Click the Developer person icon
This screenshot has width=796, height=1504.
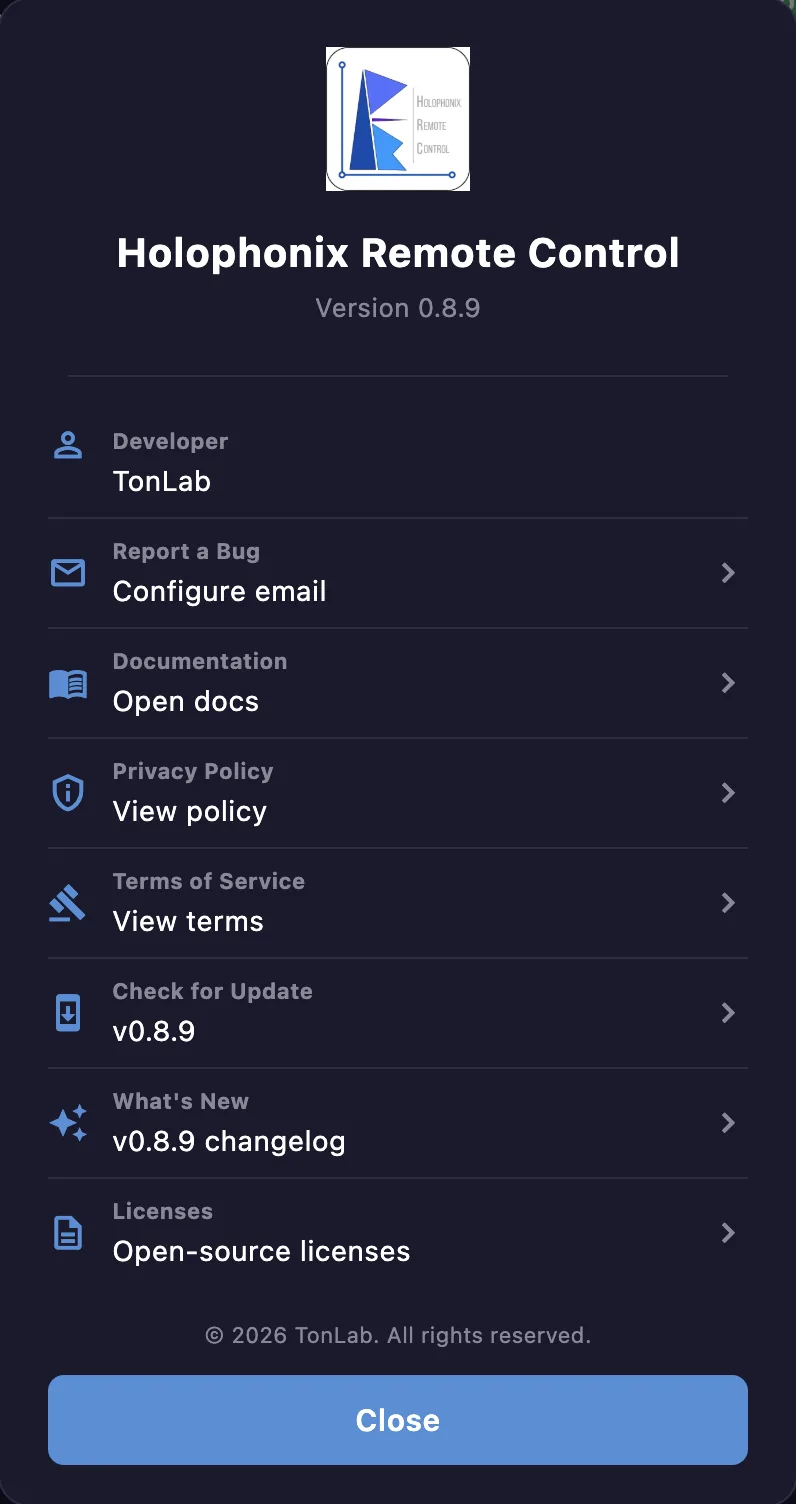[x=68, y=445]
